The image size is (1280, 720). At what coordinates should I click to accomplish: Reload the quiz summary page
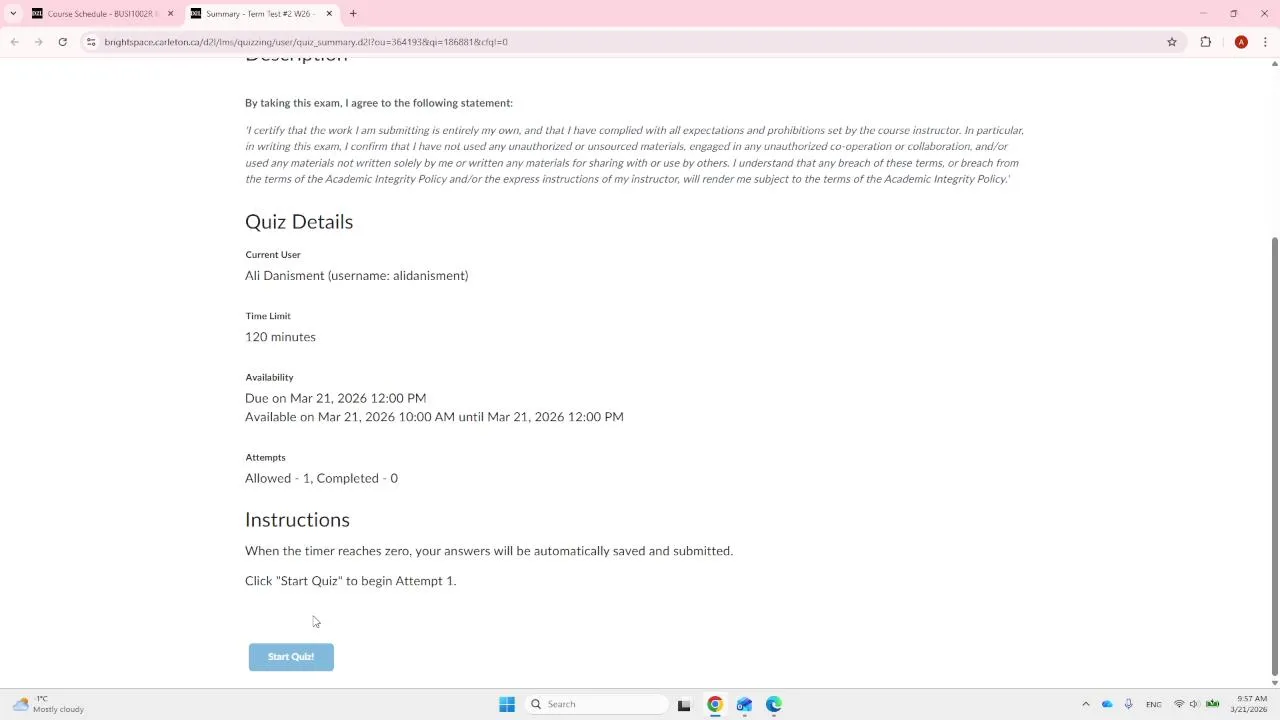[x=63, y=42]
